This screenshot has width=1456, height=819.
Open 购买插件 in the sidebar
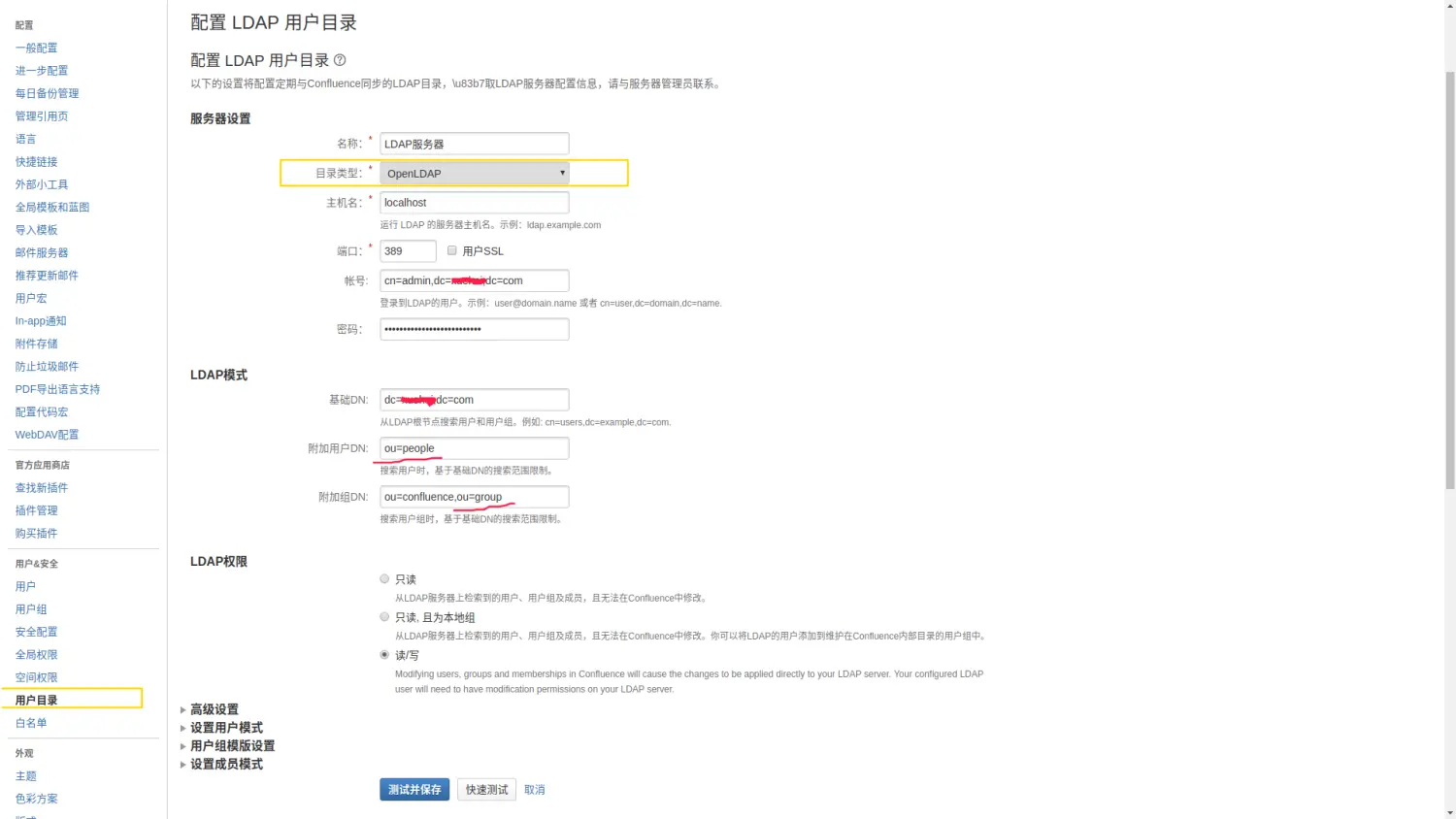click(36, 534)
